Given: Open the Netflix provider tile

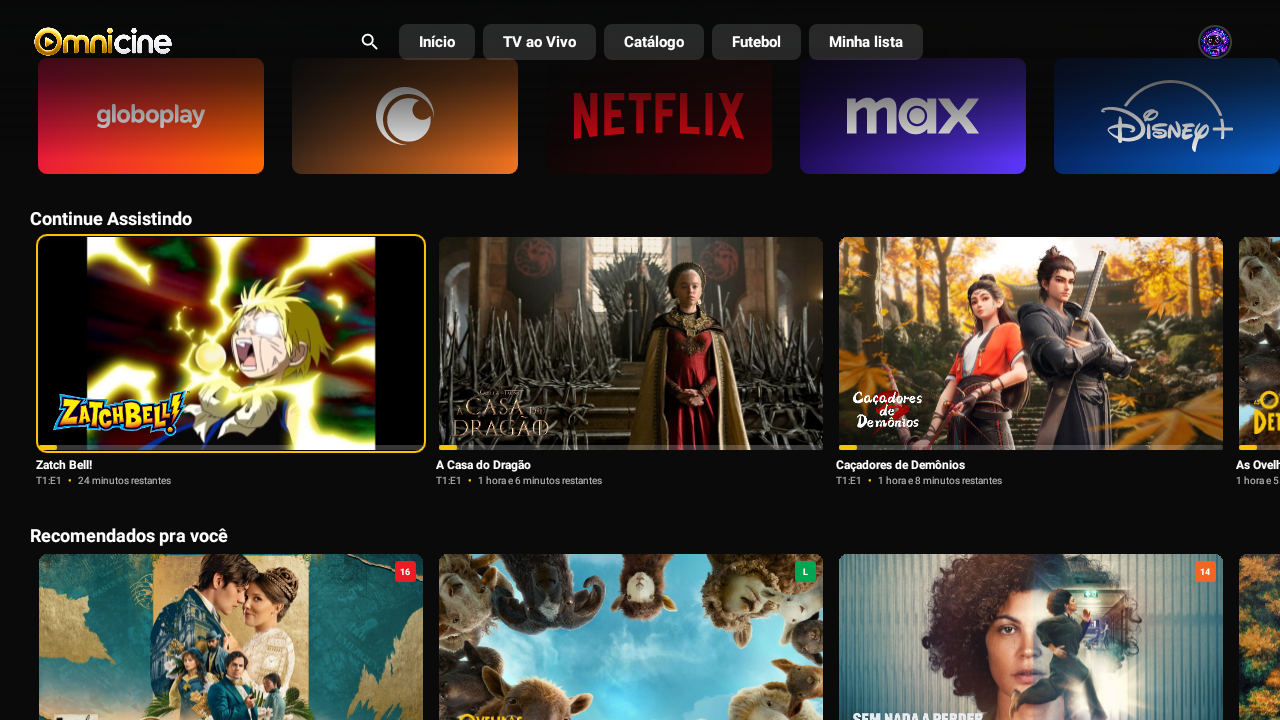Looking at the screenshot, I should pos(659,116).
